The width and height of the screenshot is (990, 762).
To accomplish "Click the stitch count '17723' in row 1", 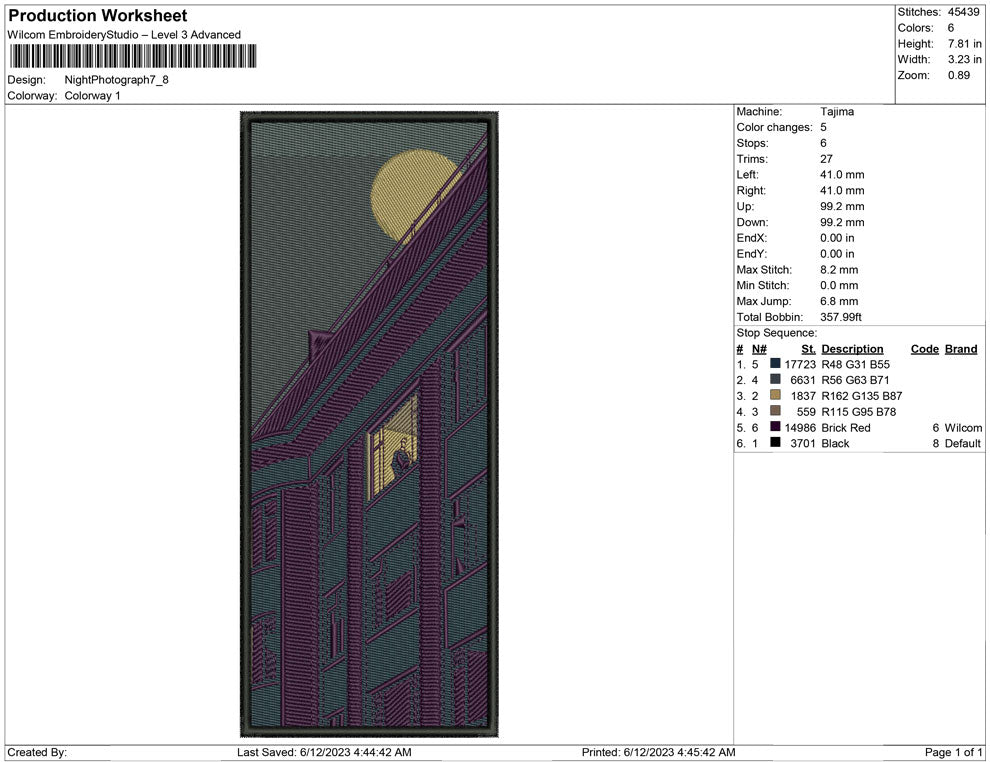I will point(801,364).
